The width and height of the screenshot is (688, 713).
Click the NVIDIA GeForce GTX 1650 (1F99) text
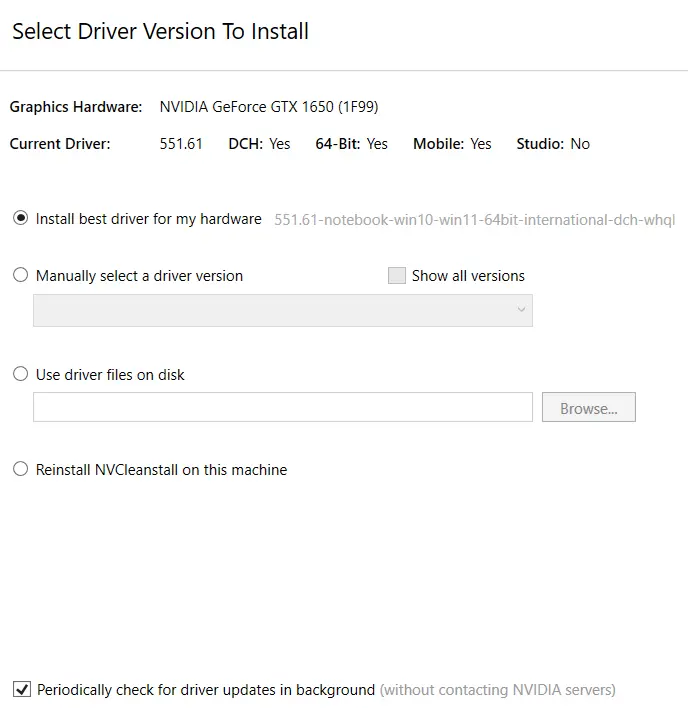269,107
